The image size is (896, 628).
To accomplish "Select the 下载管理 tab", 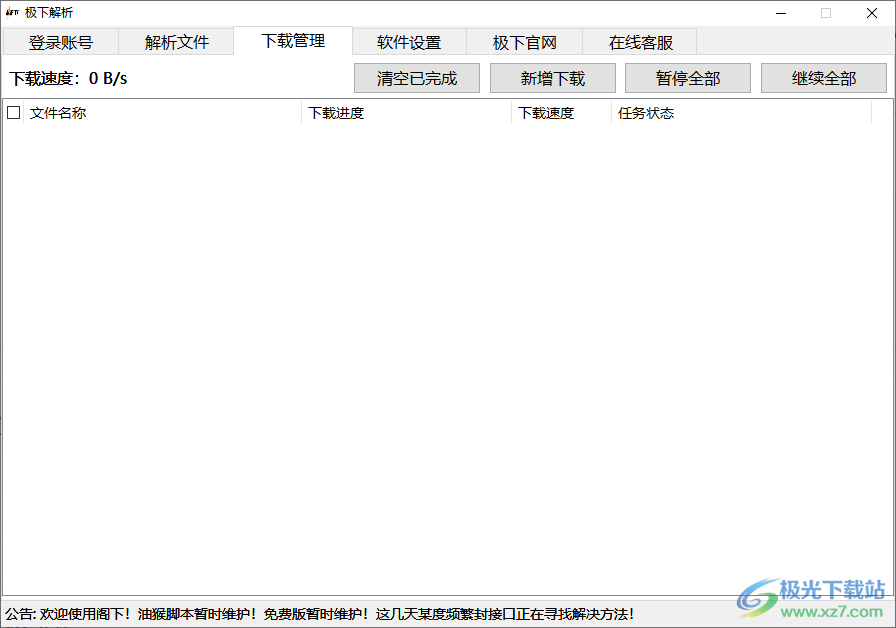I will tap(293, 41).
